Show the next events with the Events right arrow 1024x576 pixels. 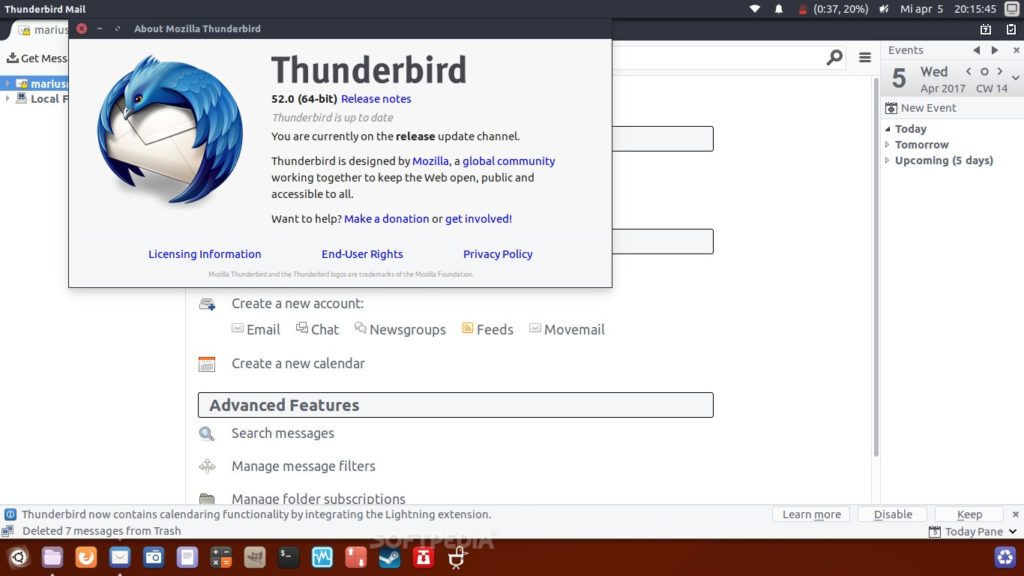pos(995,50)
